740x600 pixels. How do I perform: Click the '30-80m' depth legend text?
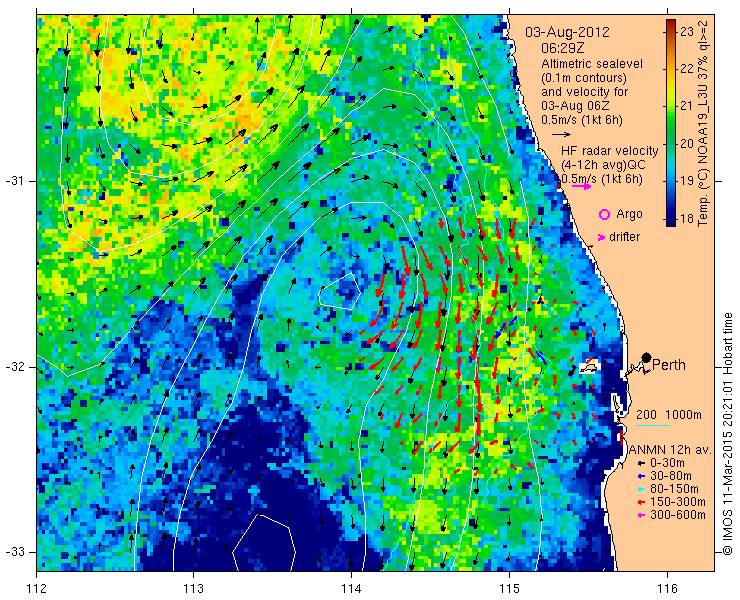click(x=670, y=476)
